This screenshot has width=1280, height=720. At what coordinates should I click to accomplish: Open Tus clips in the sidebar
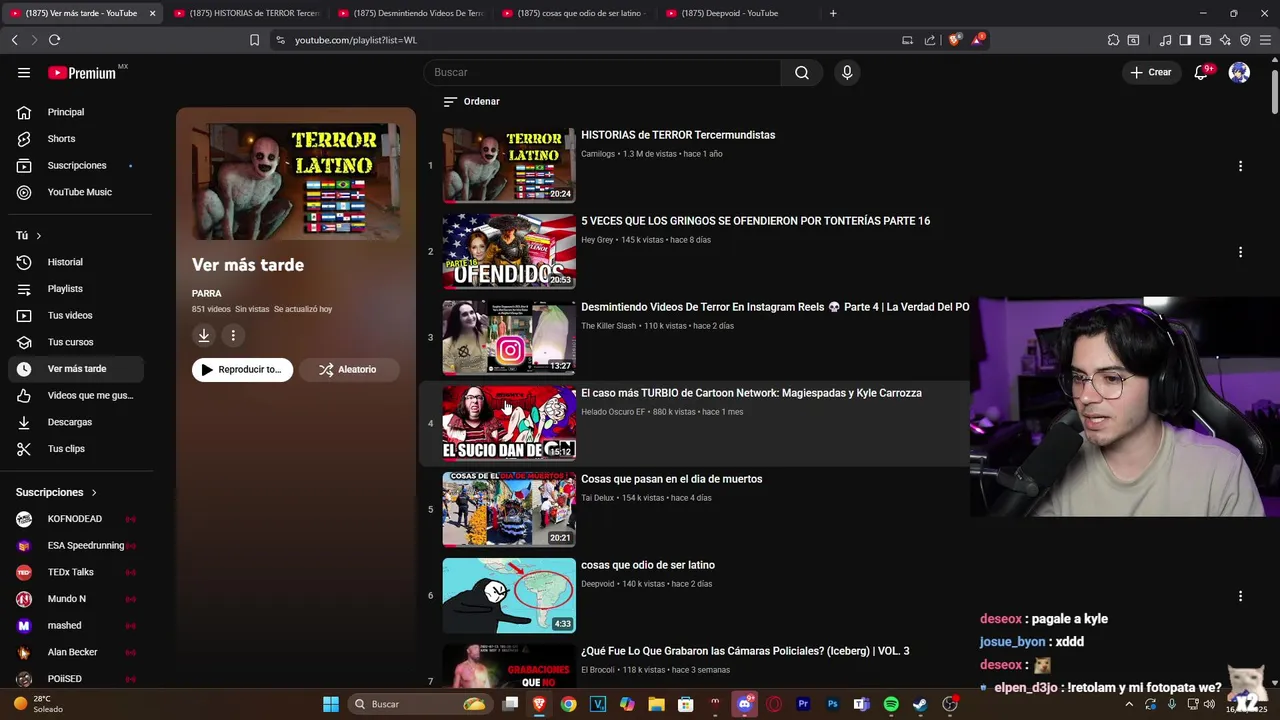(x=76, y=449)
